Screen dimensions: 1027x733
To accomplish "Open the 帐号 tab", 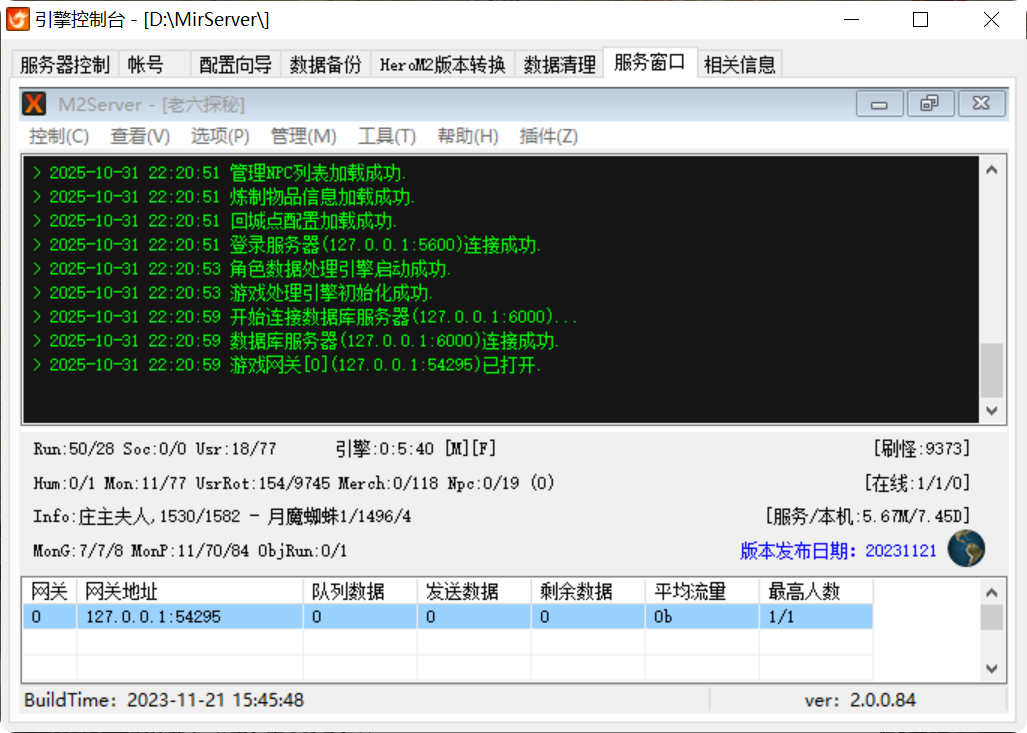I will 146,63.
